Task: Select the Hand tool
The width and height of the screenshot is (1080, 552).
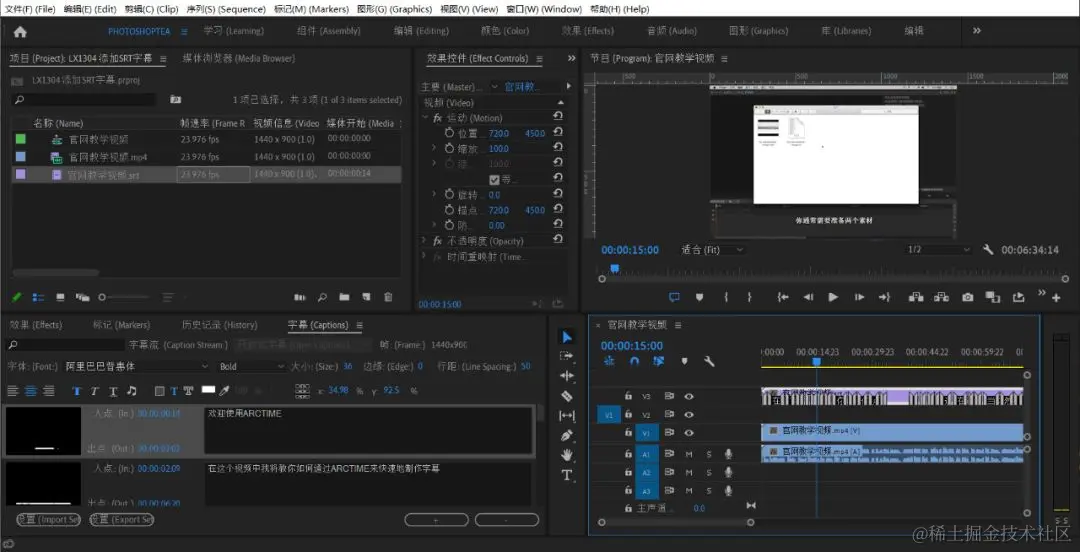Action: coord(567,455)
